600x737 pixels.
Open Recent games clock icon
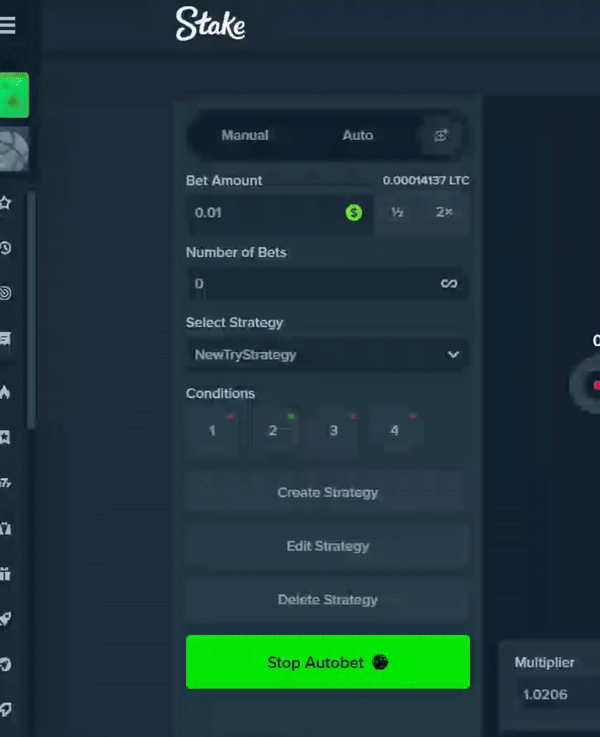point(6,248)
